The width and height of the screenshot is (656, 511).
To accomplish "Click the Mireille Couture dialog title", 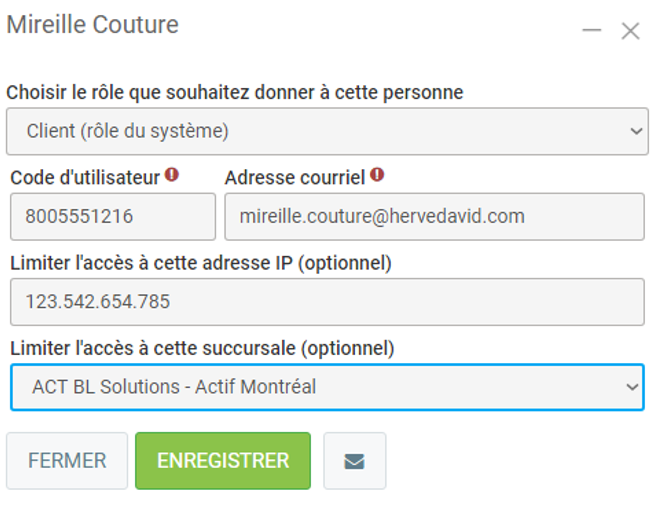I will pos(93,25).
